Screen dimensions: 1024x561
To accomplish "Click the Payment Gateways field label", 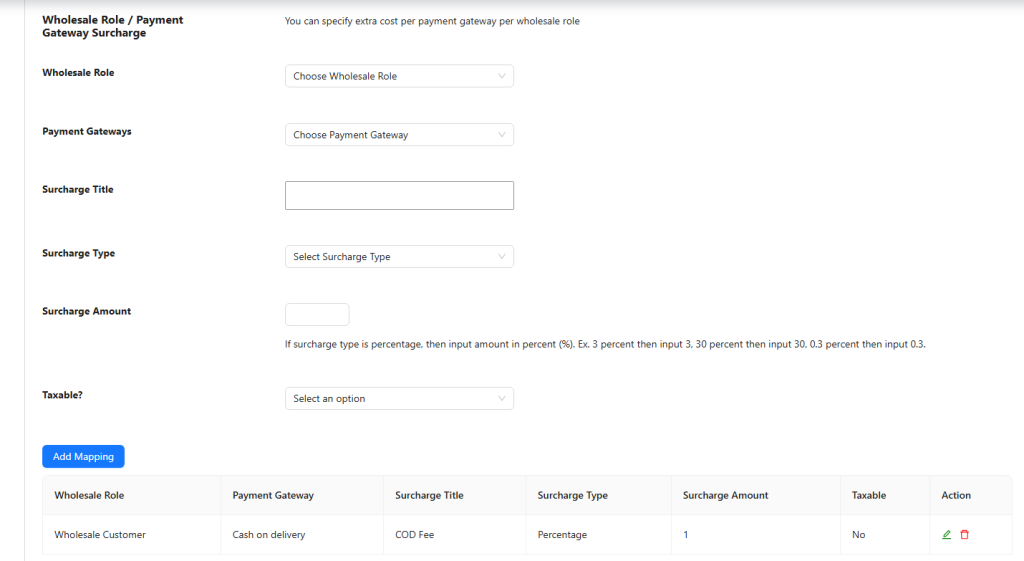I will [x=86, y=131].
